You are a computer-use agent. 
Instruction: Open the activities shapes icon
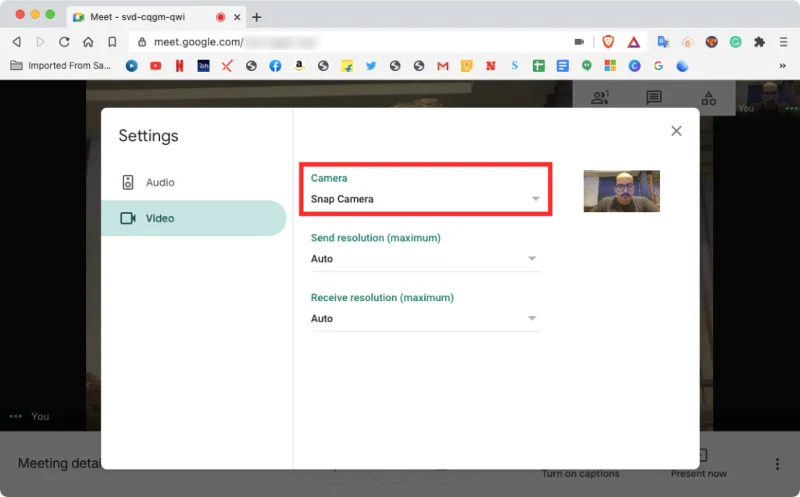tap(708, 98)
